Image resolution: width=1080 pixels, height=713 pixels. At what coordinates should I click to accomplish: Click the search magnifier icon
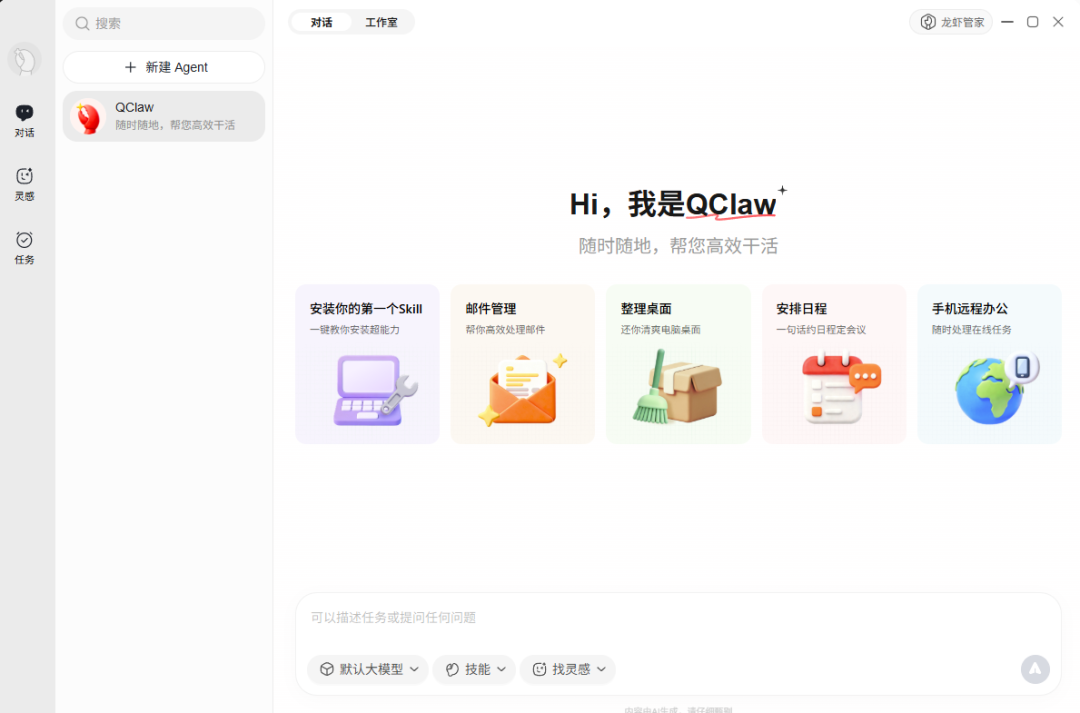point(82,23)
